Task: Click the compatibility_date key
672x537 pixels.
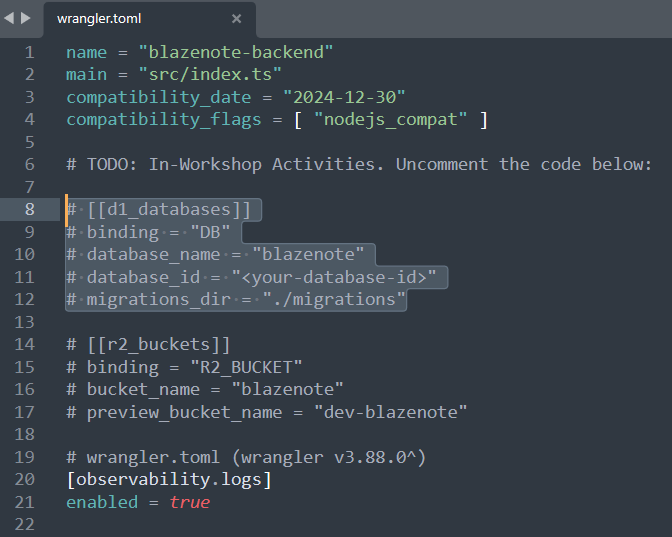Action: (x=159, y=98)
